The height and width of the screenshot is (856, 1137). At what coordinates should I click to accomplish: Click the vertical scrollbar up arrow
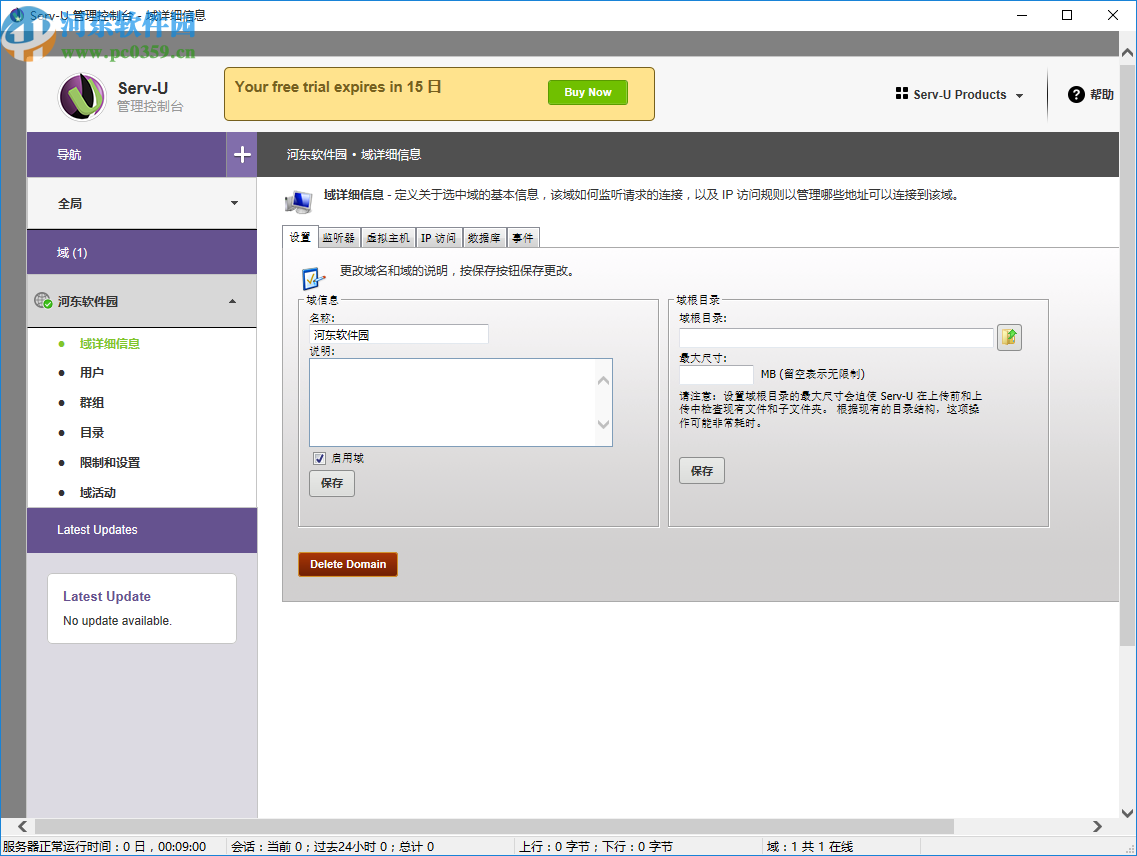point(1128,52)
